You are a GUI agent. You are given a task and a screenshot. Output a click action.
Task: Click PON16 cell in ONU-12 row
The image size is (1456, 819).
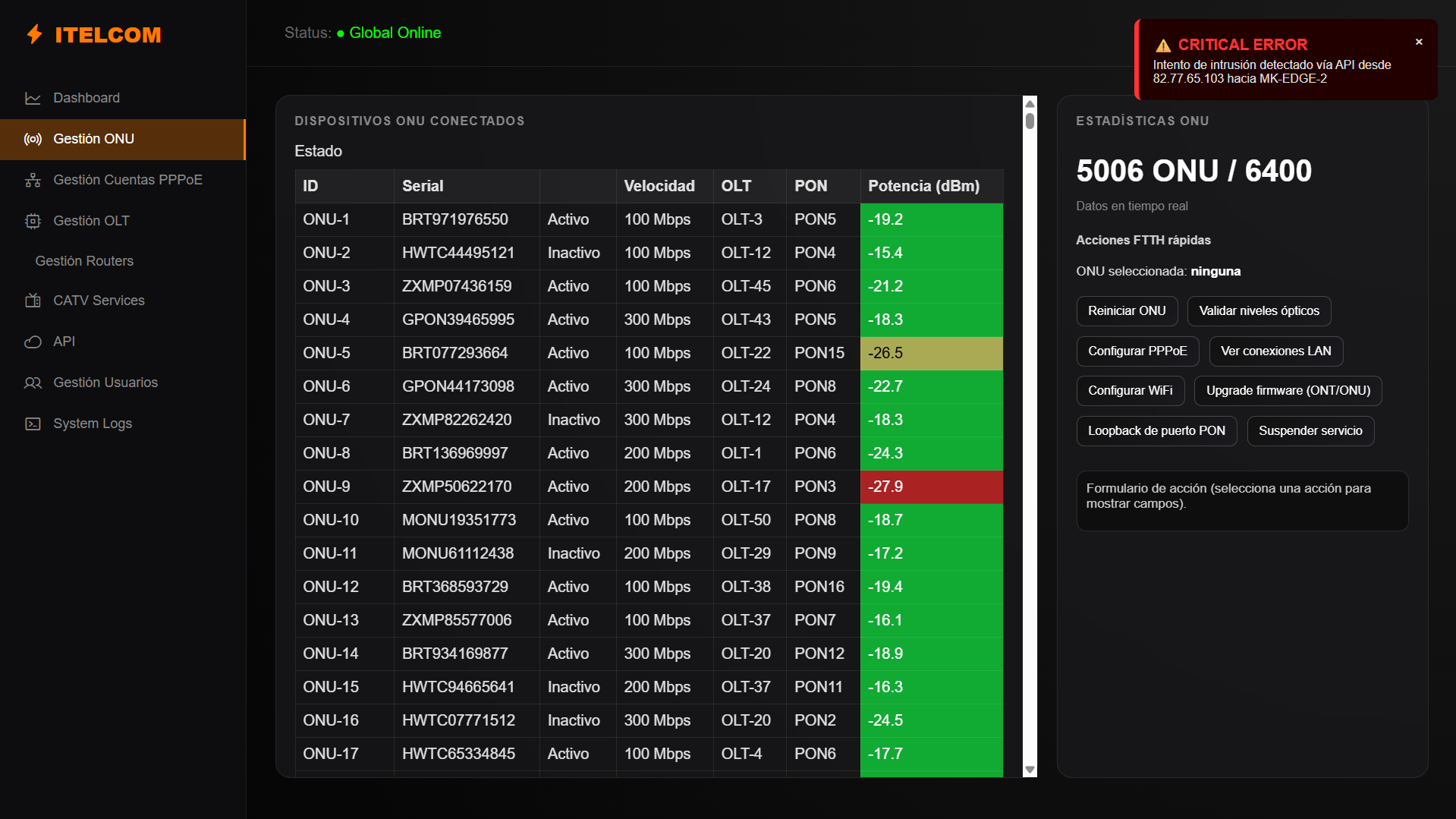[x=822, y=587]
